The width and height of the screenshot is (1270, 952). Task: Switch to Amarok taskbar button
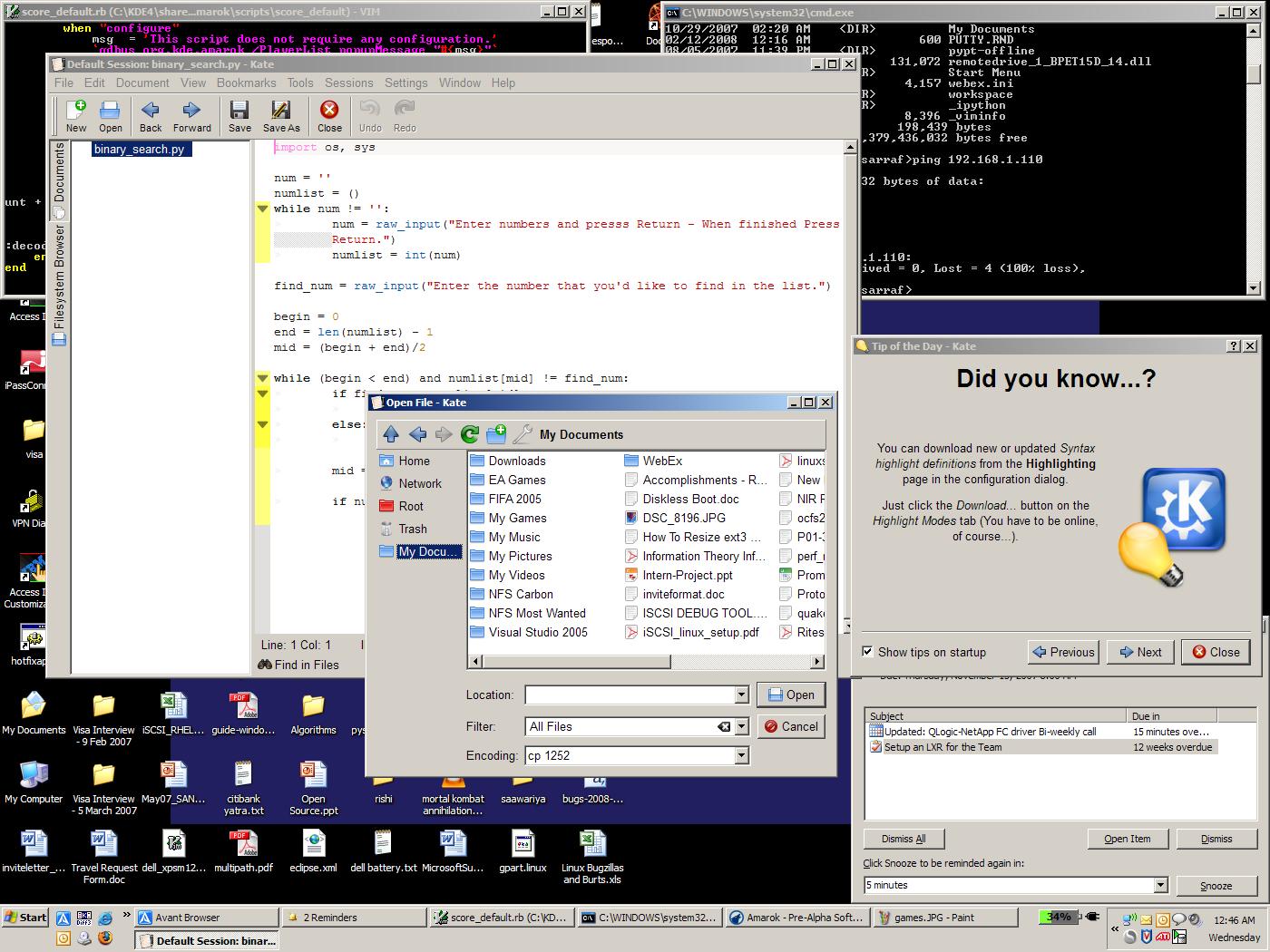796,918
